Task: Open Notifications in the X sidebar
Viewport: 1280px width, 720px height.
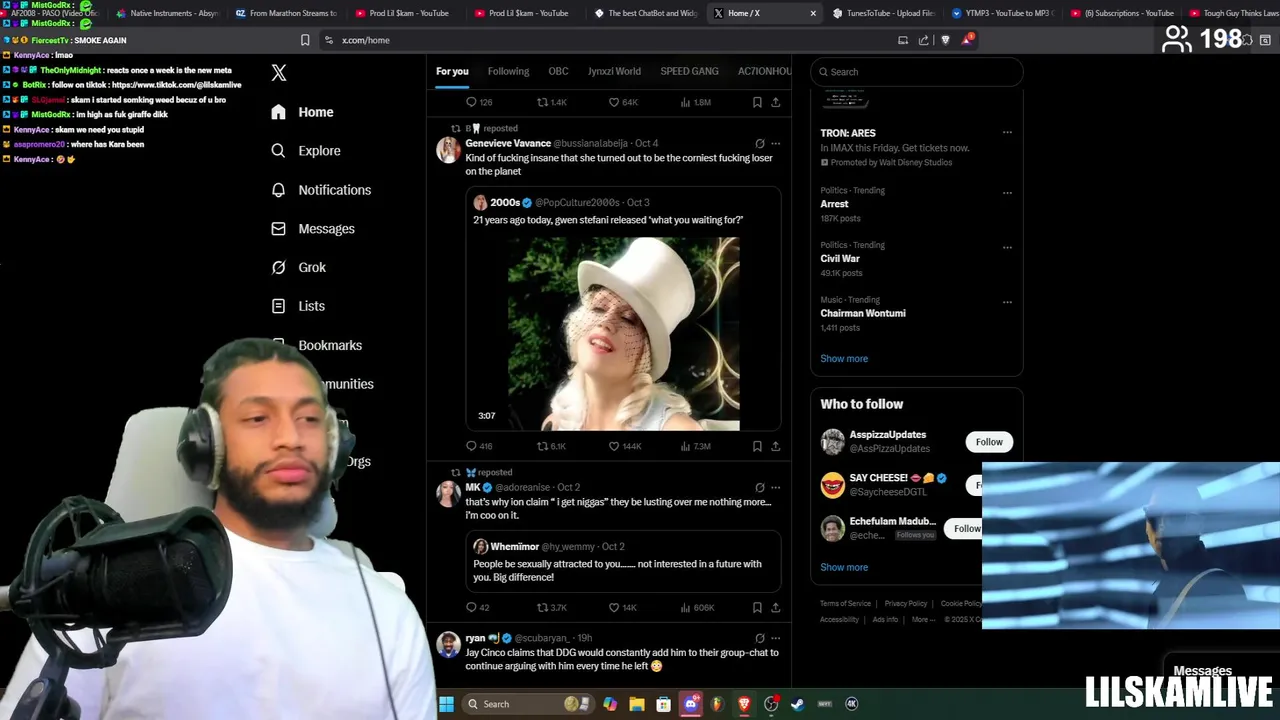Action: (321, 190)
